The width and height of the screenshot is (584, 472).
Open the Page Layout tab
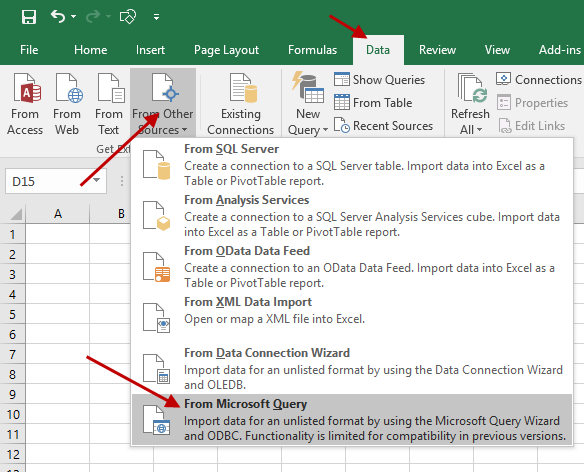(226, 50)
